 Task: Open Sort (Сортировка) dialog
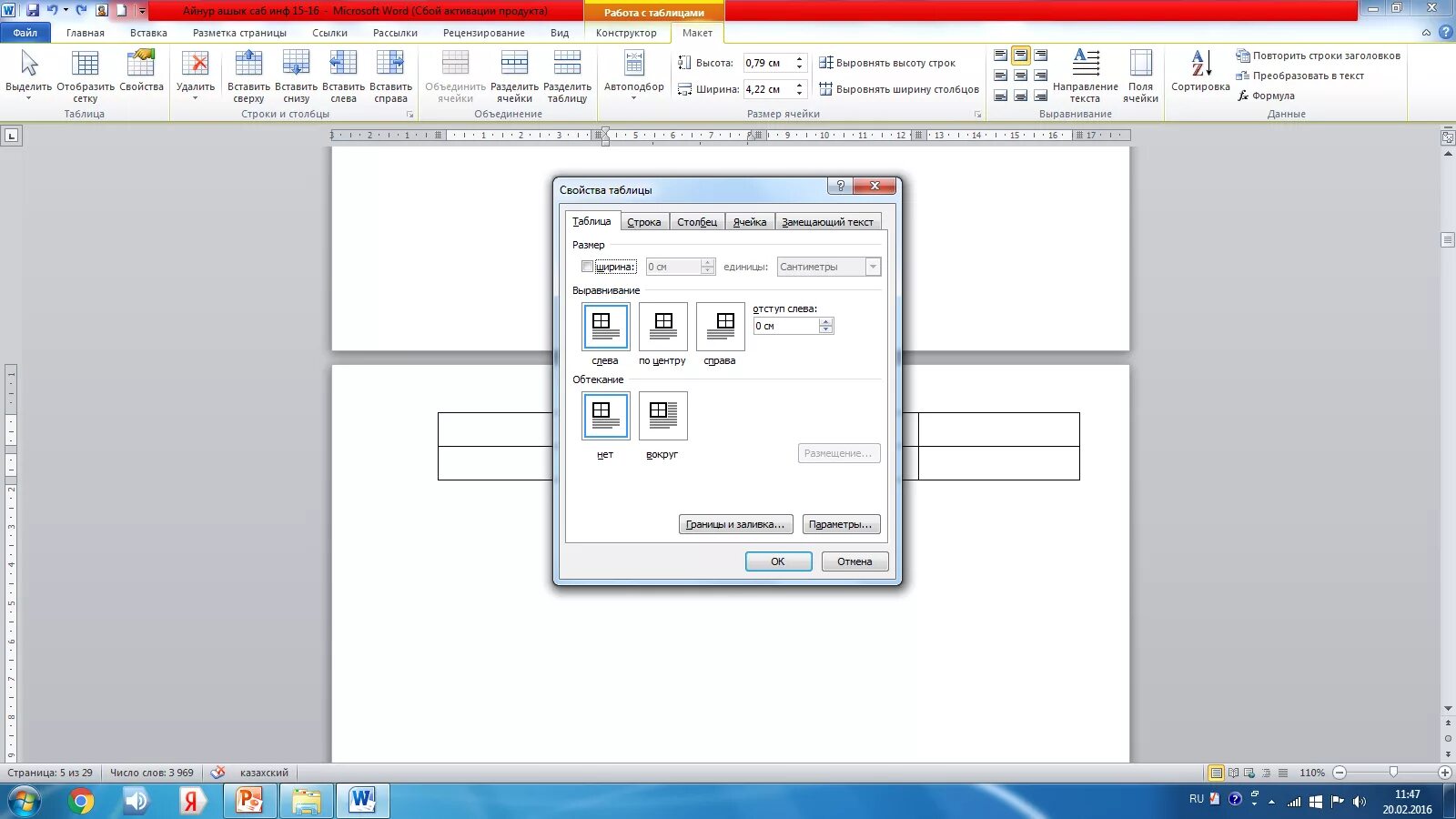(x=1200, y=71)
